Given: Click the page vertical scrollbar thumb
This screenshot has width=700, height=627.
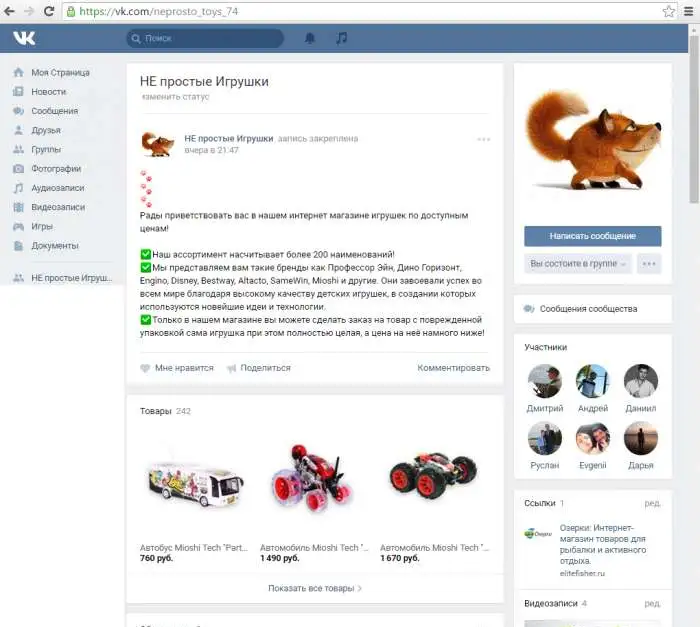Looking at the screenshot, I should pos(693,118).
